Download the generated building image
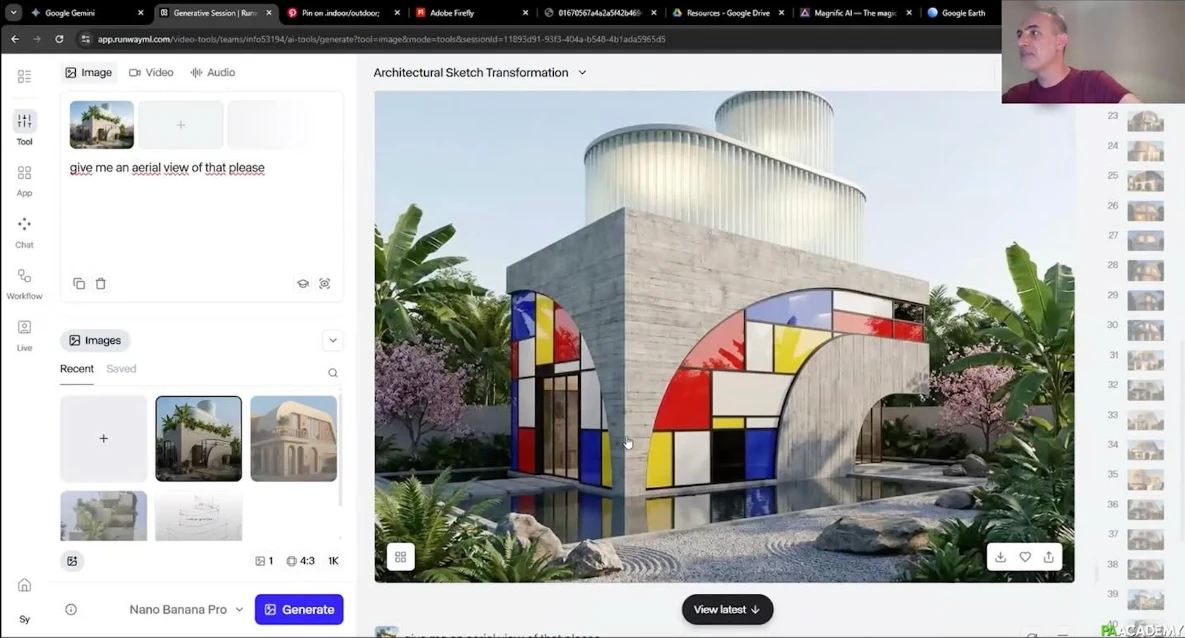The image size is (1185, 638). [x=1000, y=557]
